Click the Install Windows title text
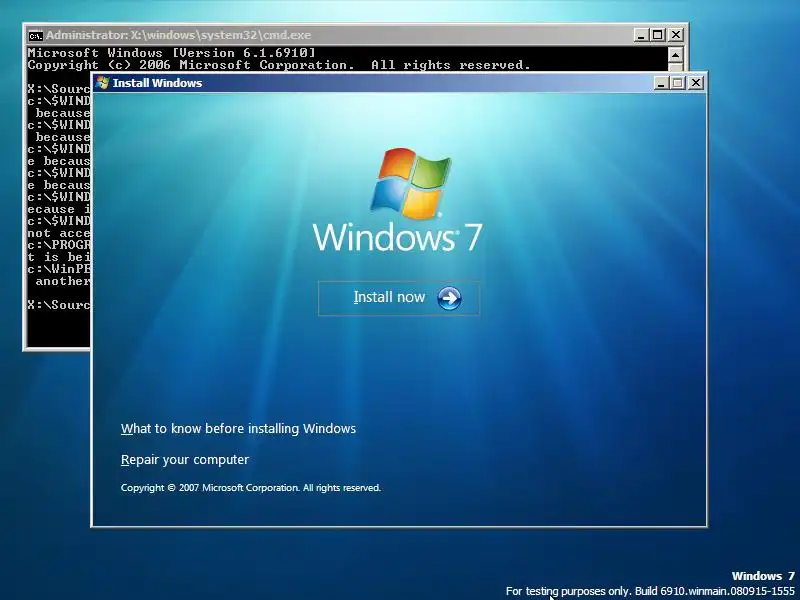 (157, 83)
